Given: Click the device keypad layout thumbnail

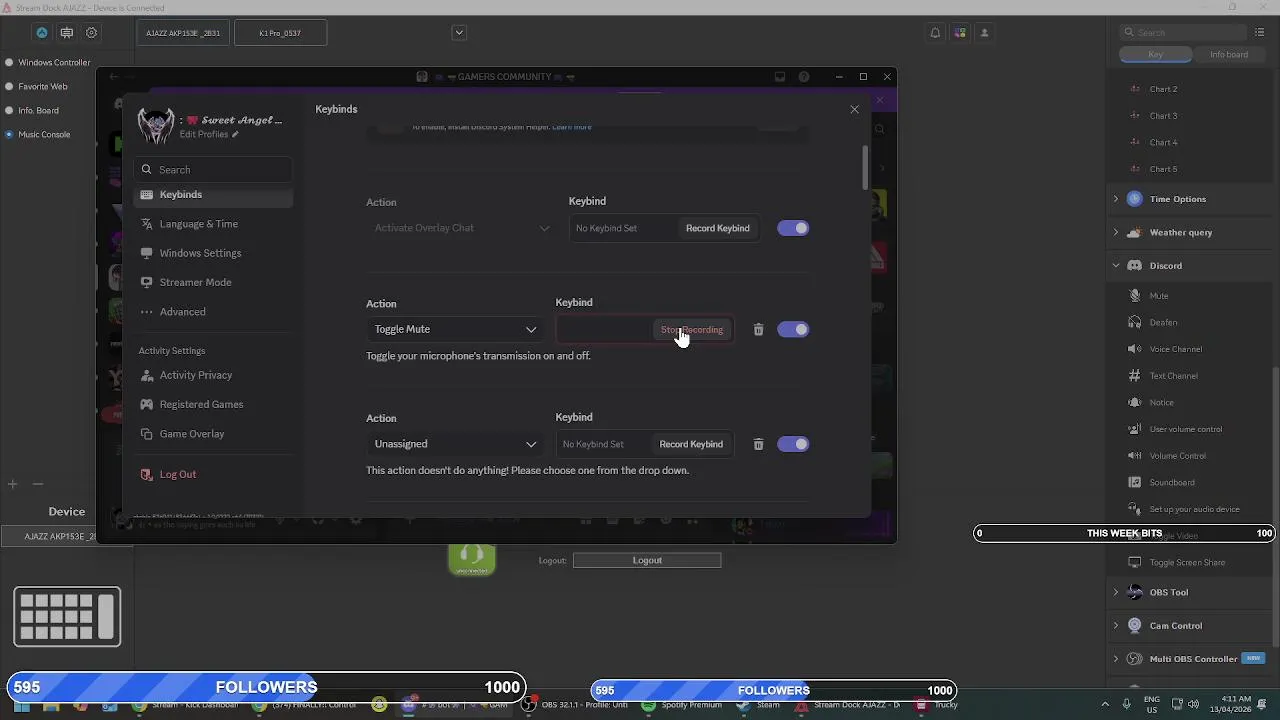Looking at the screenshot, I should point(67,616).
